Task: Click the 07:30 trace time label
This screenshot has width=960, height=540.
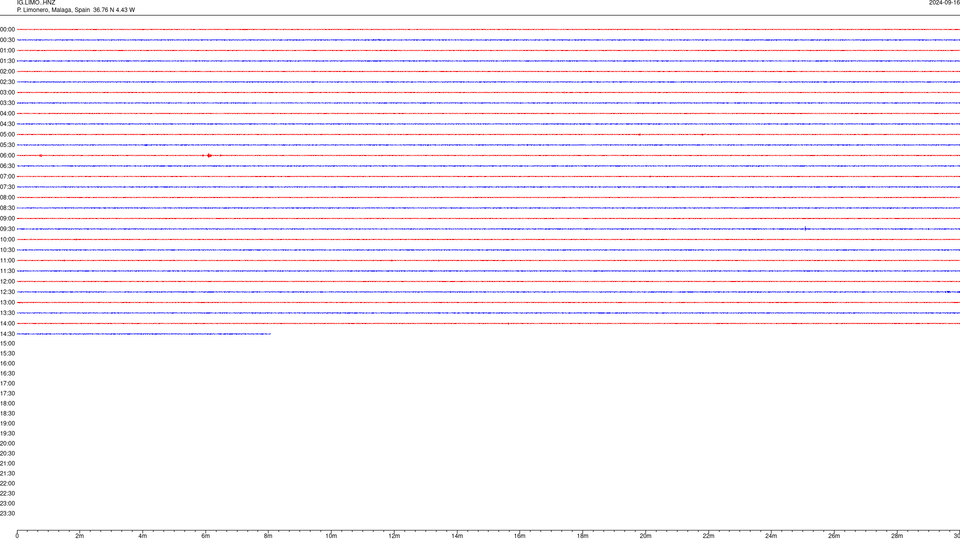Action: point(7,187)
